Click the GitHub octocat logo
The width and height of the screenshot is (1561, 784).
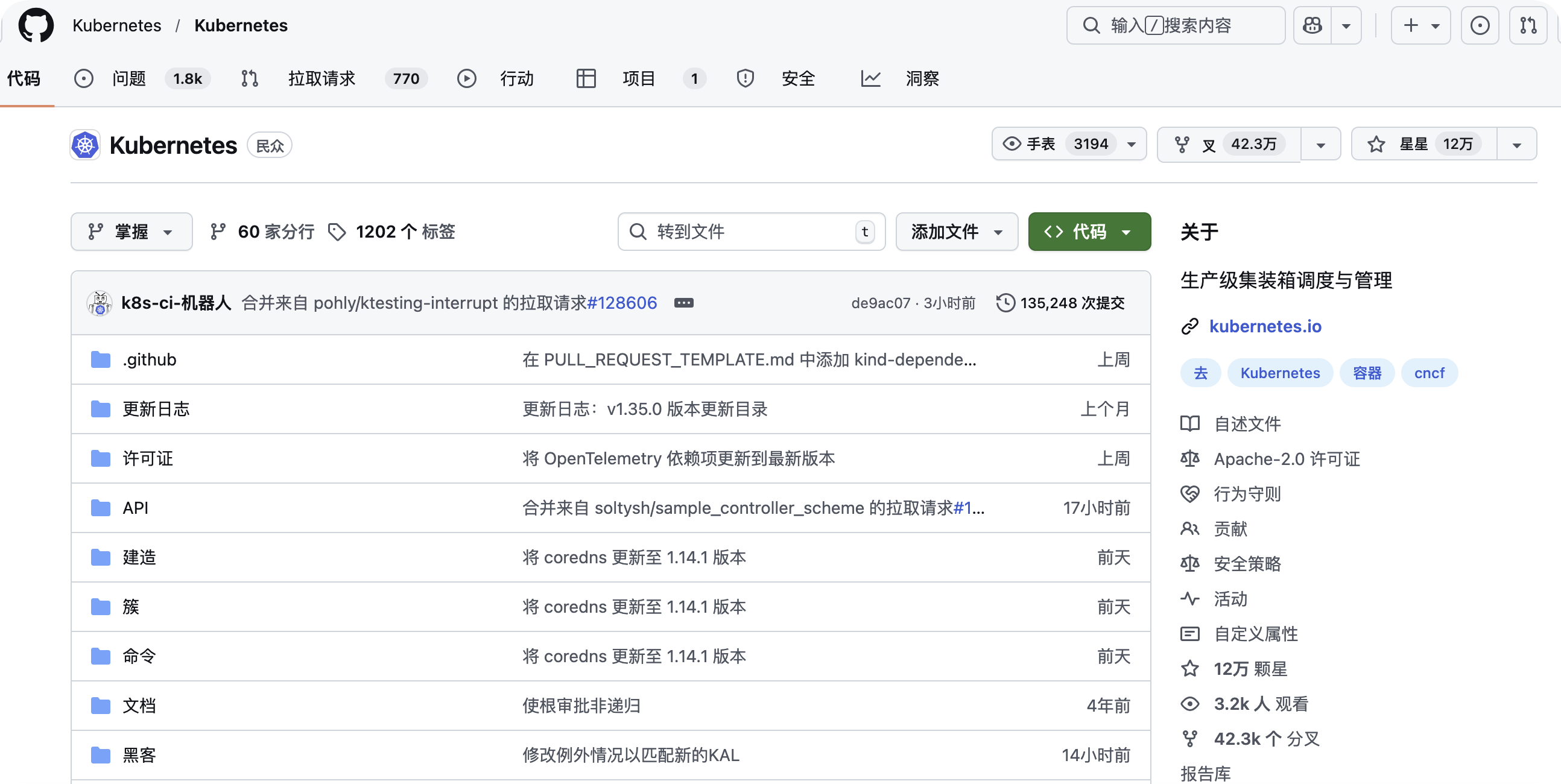(36, 25)
